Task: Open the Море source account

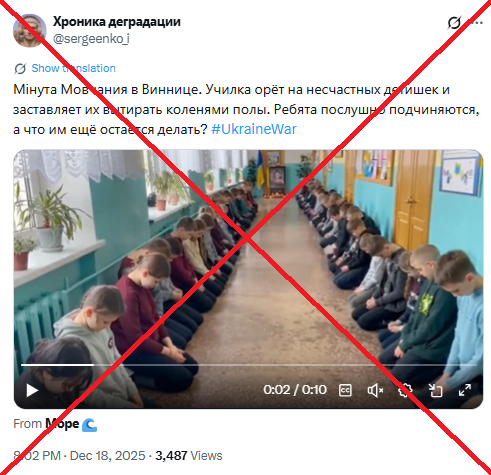Action: [x=62, y=424]
